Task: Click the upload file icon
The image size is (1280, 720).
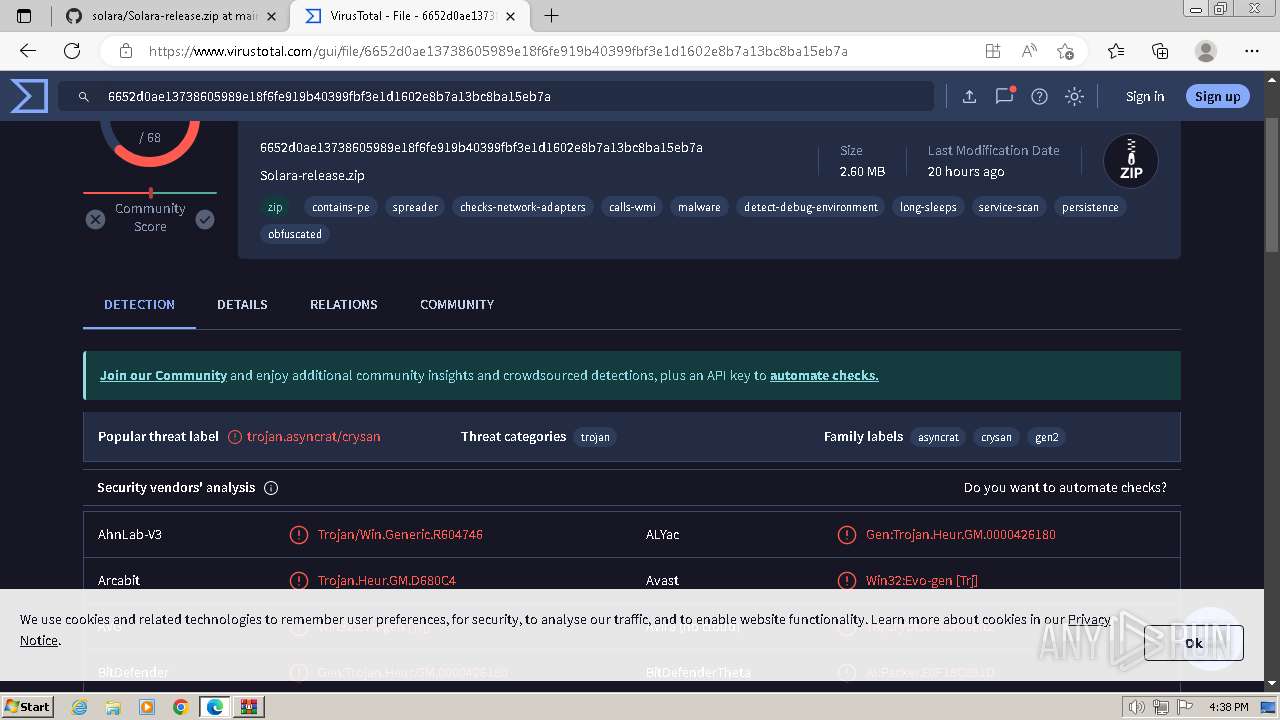Action: coord(969,96)
